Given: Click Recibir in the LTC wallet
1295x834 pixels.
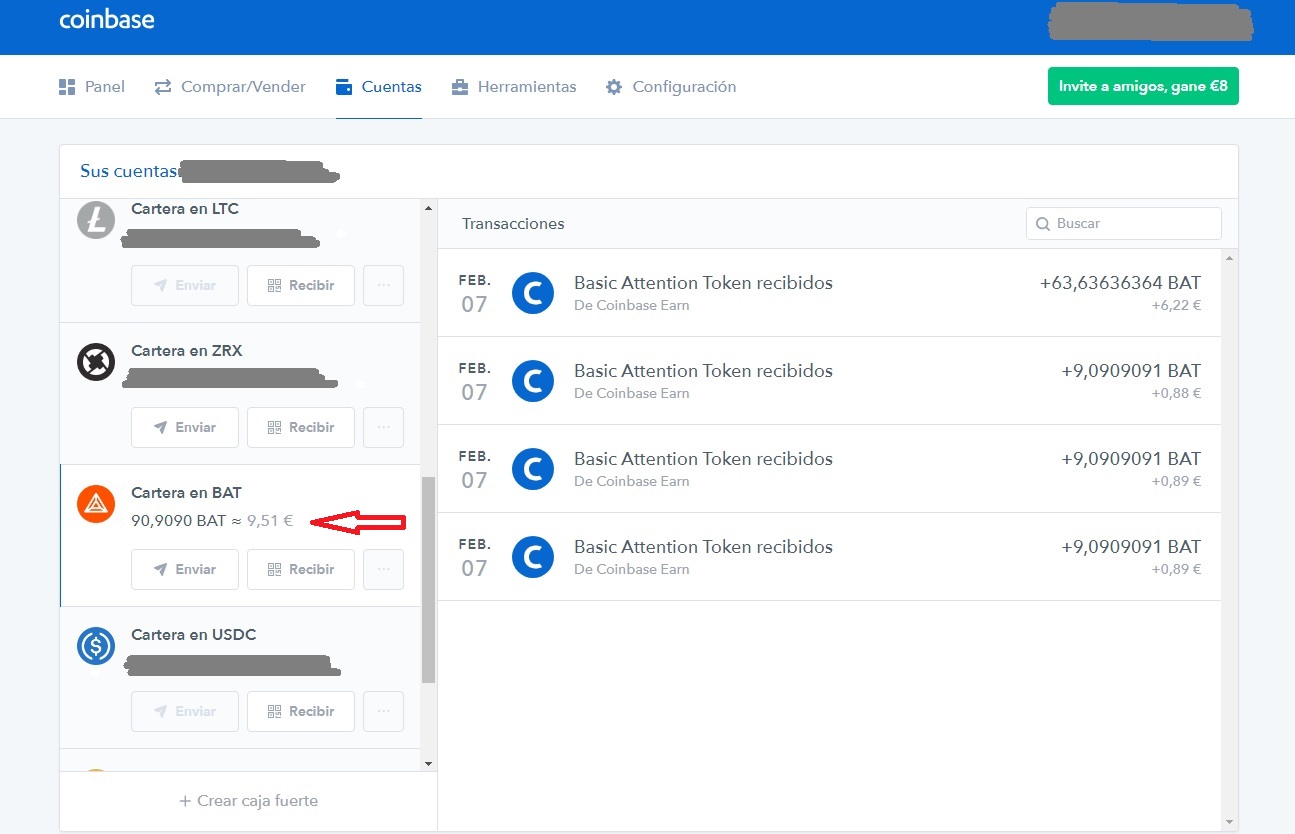Looking at the screenshot, I should 301,285.
